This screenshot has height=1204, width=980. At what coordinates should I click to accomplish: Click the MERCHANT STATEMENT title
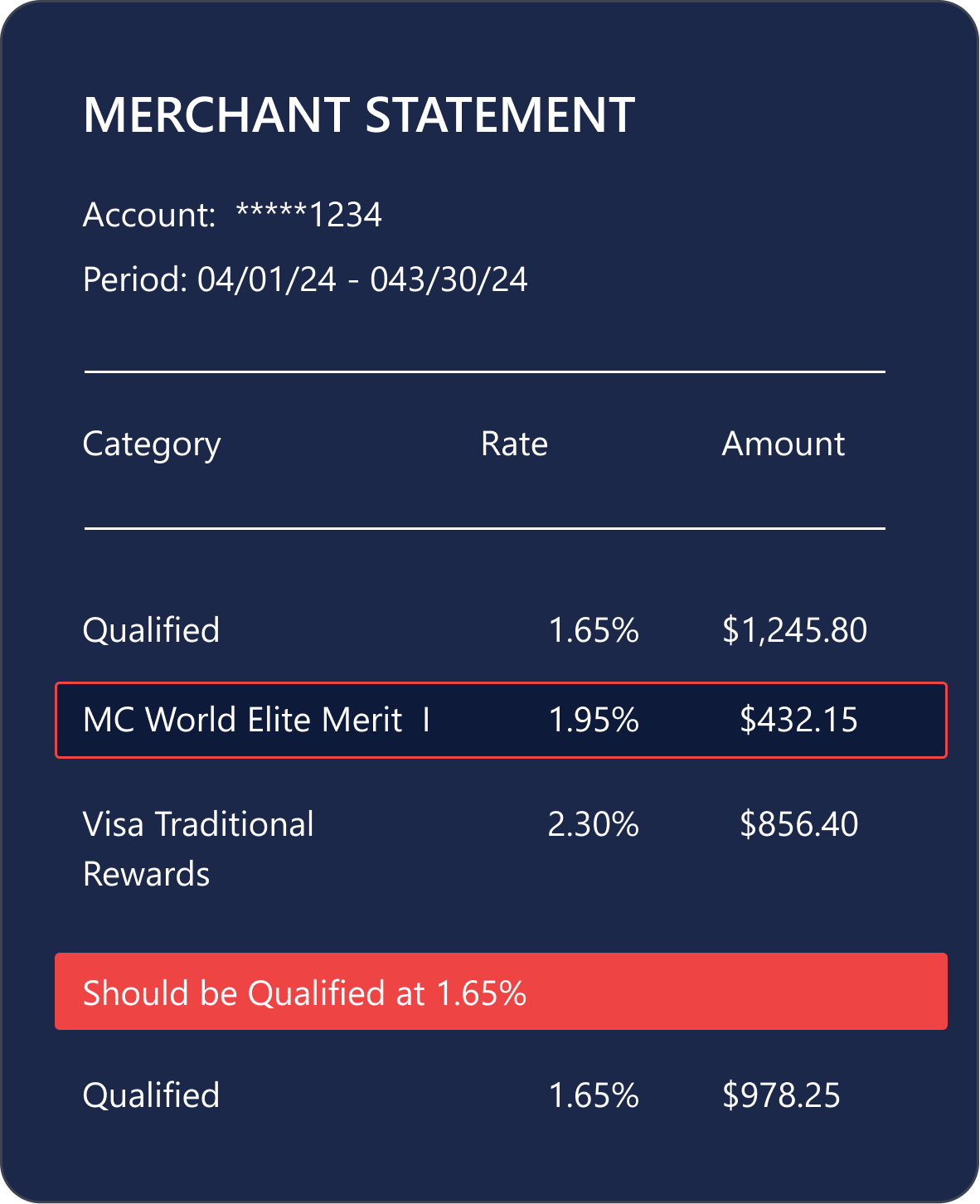pyautogui.click(x=359, y=114)
